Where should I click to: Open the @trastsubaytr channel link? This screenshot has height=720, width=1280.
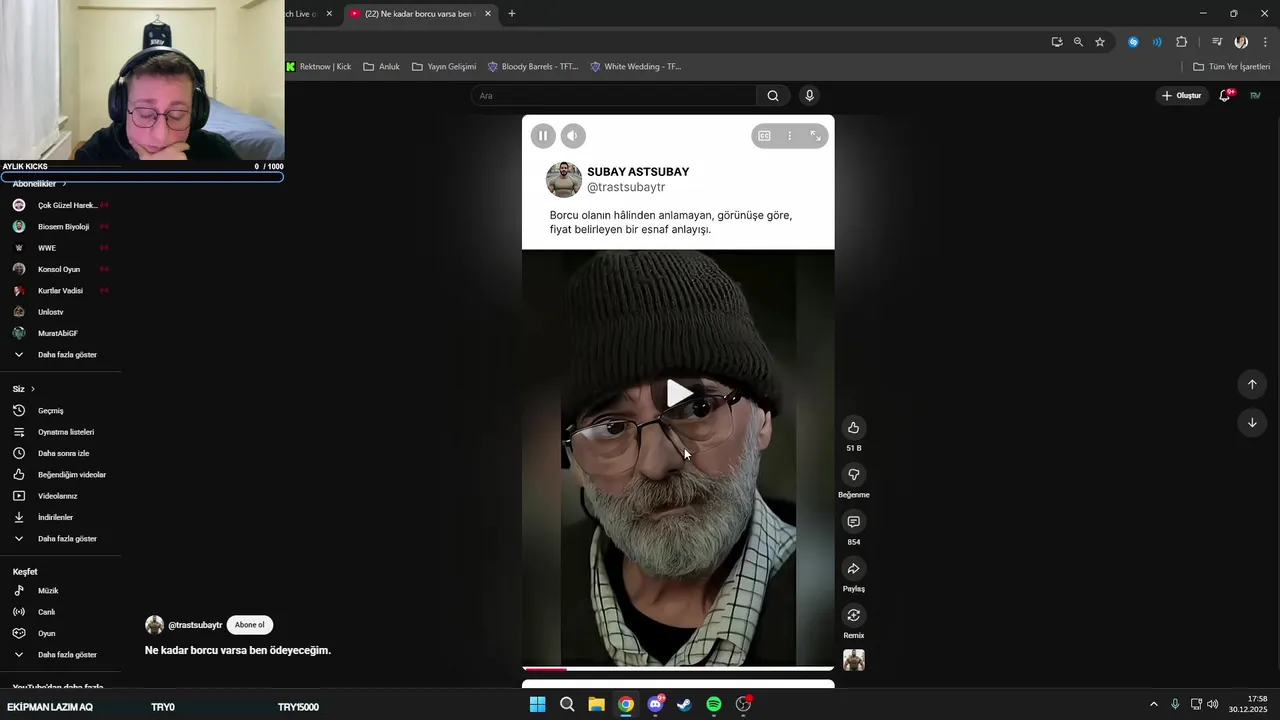pos(195,625)
